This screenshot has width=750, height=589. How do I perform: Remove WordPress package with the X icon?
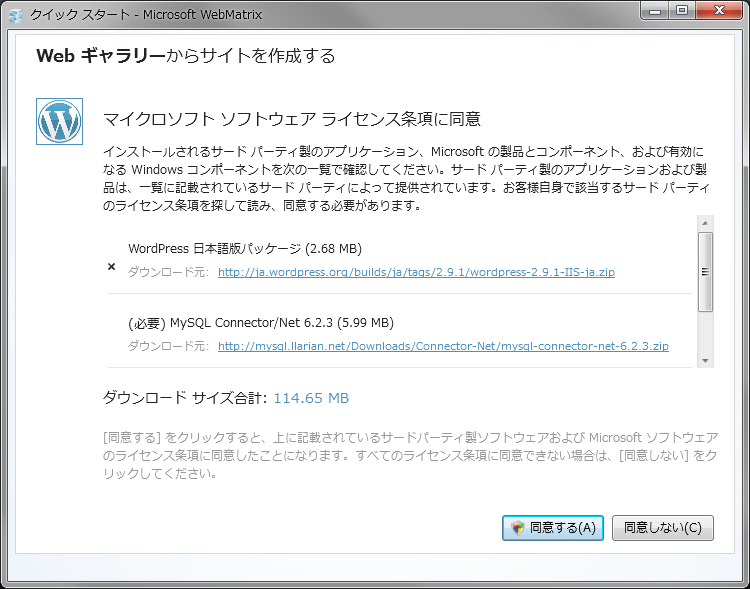(x=111, y=267)
